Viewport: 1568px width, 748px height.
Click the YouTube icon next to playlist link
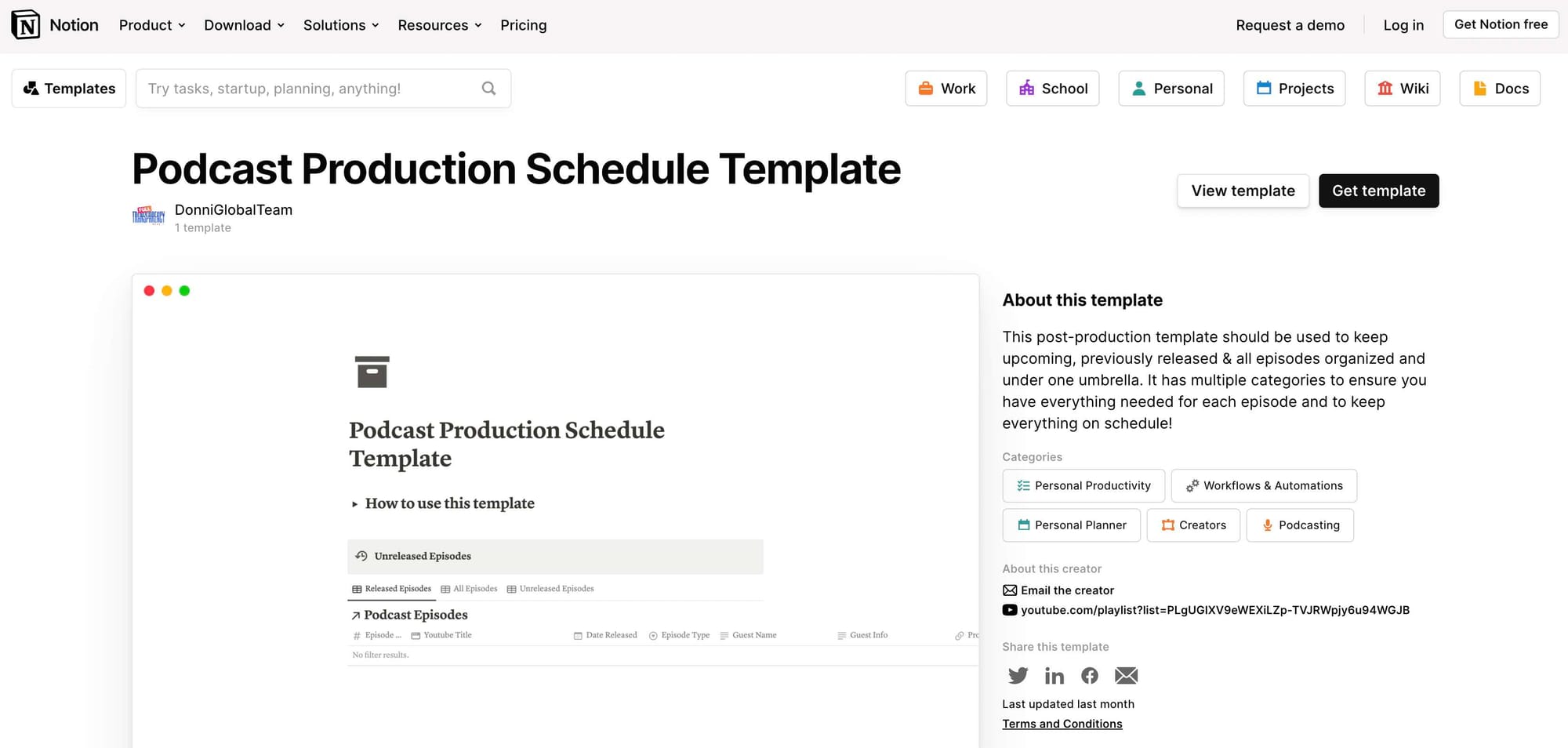tap(1009, 609)
